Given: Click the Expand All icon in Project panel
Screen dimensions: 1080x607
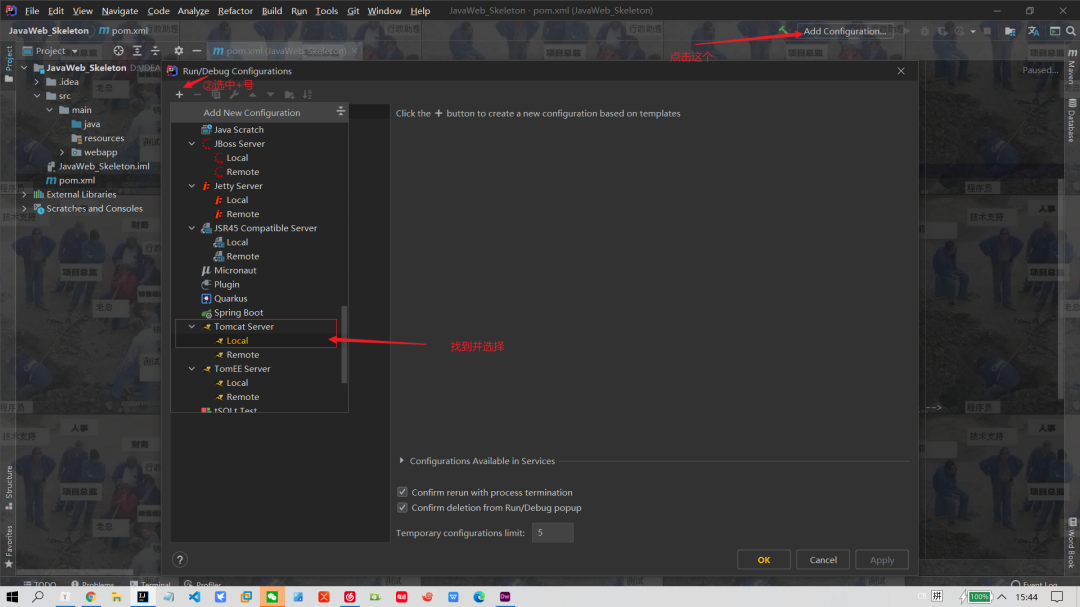Looking at the screenshot, I should point(137,51).
